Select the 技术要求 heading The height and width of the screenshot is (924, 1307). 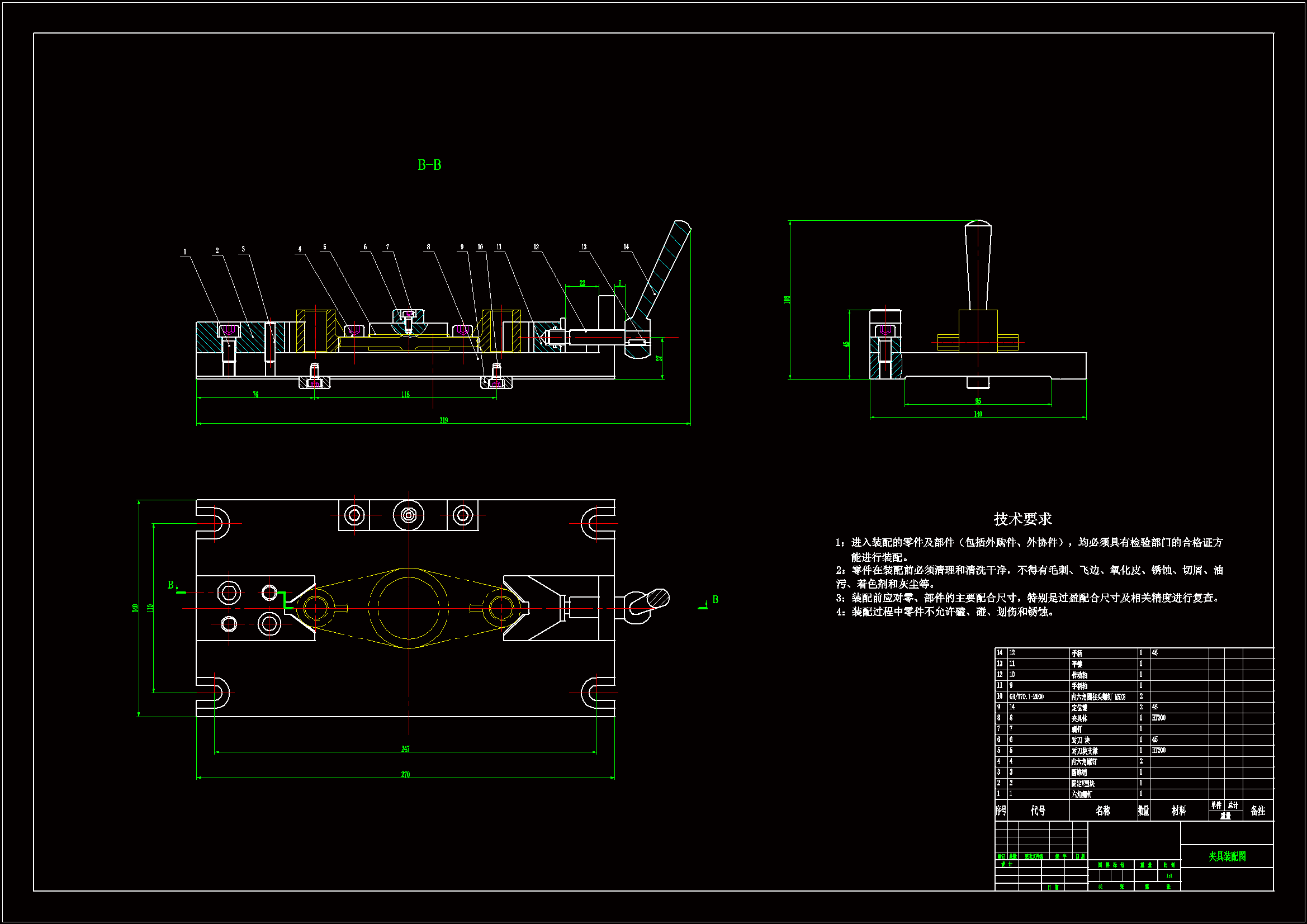click(1022, 519)
